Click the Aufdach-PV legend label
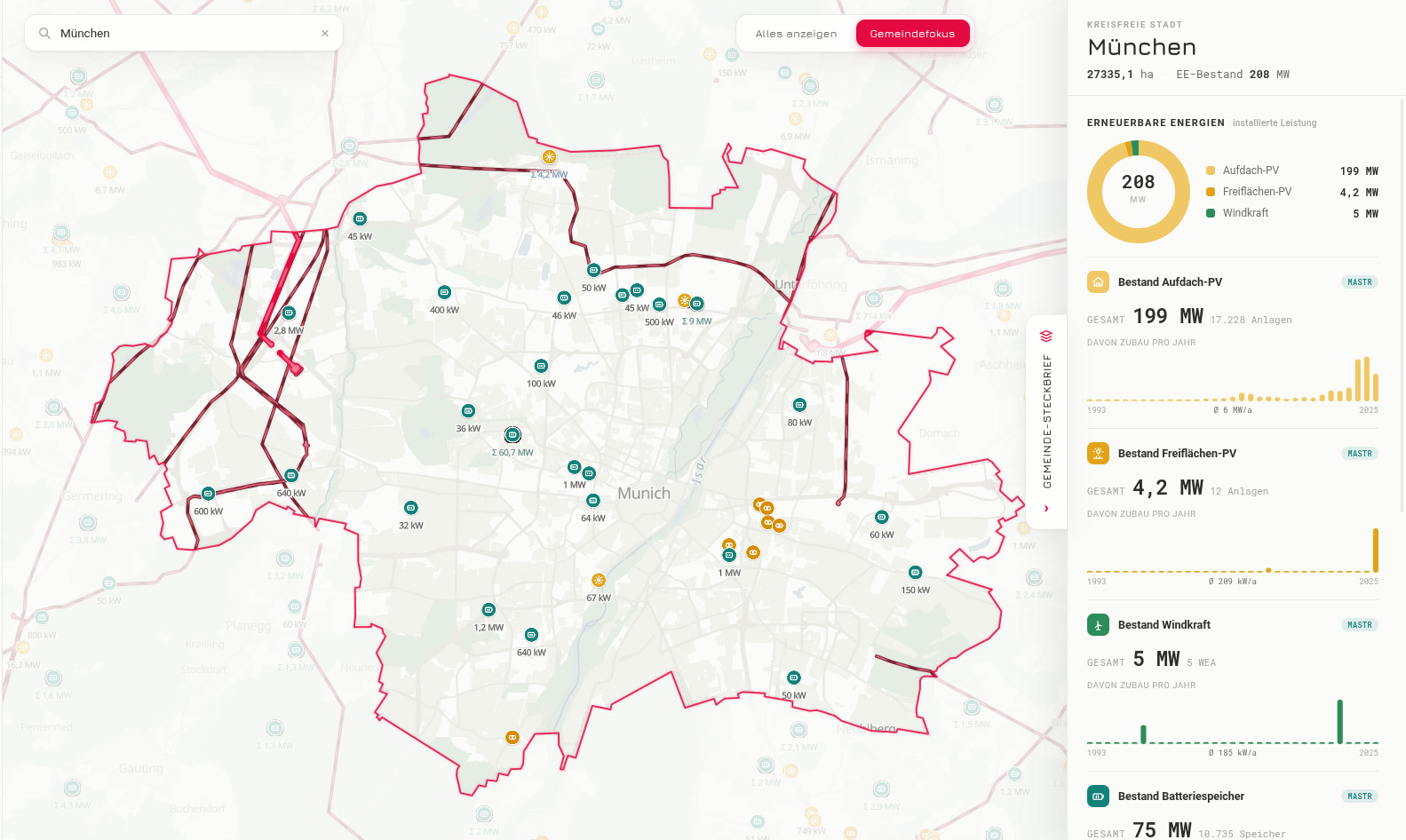The height and width of the screenshot is (840, 1406). click(x=1251, y=170)
